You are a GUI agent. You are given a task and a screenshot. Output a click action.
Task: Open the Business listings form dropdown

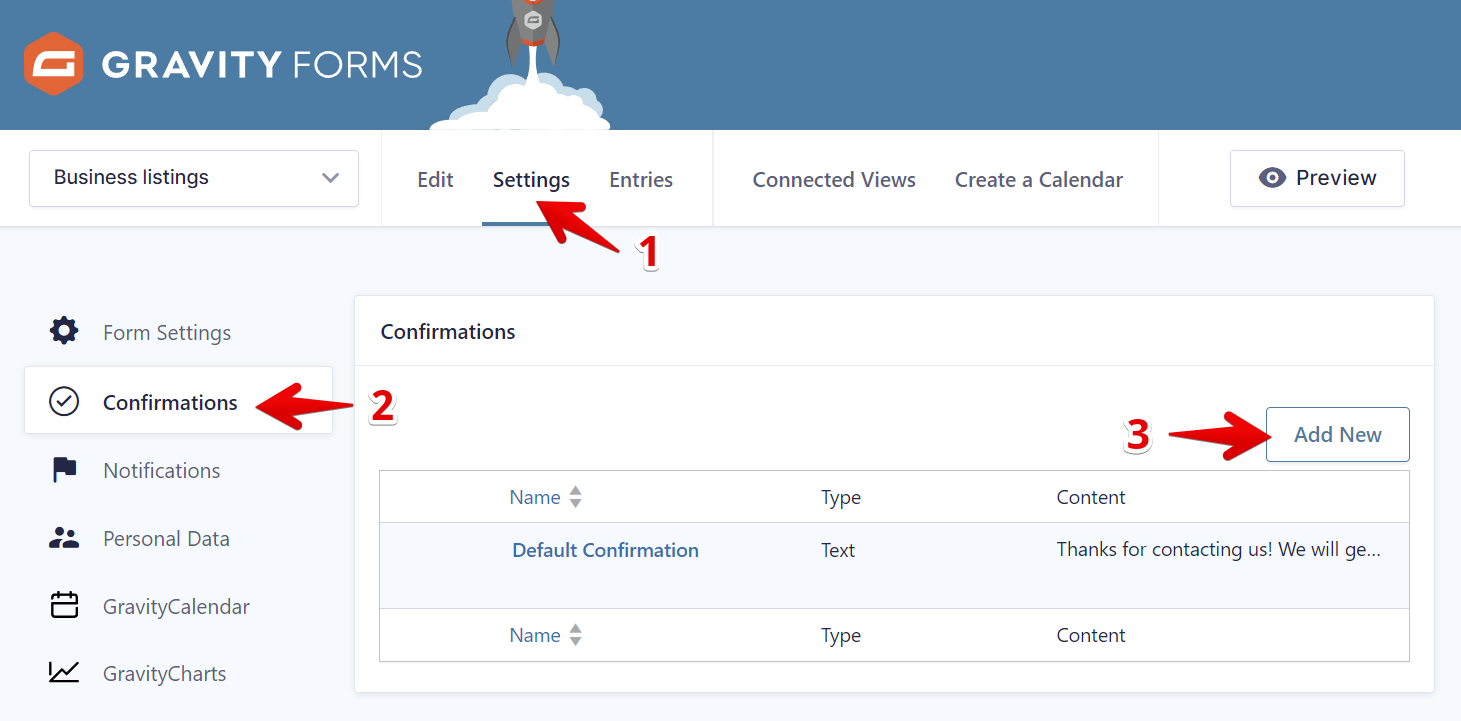click(x=194, y=178)
